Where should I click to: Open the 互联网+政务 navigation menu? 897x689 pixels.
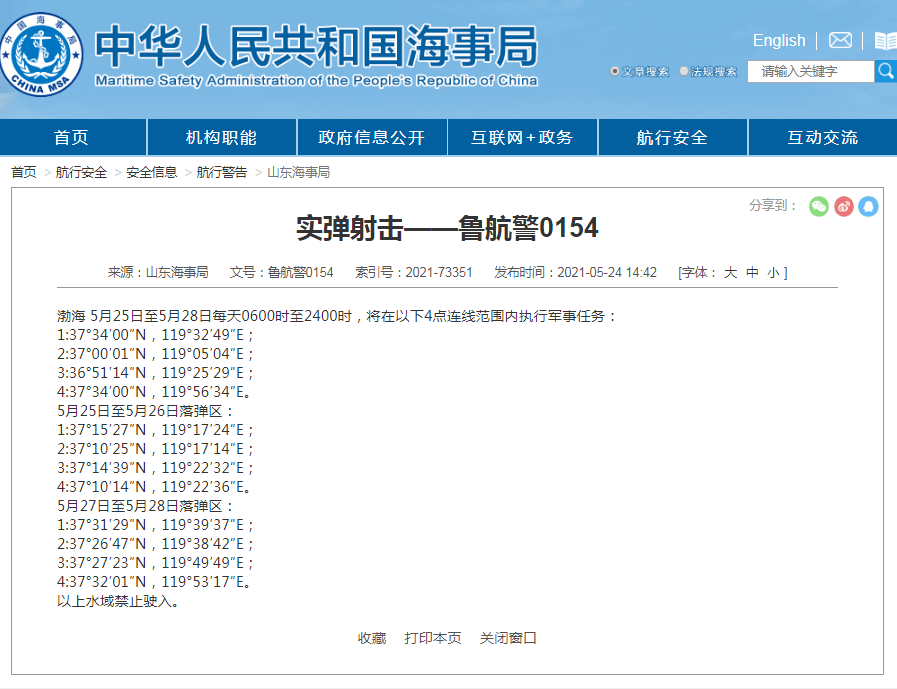tap(522, 137)
